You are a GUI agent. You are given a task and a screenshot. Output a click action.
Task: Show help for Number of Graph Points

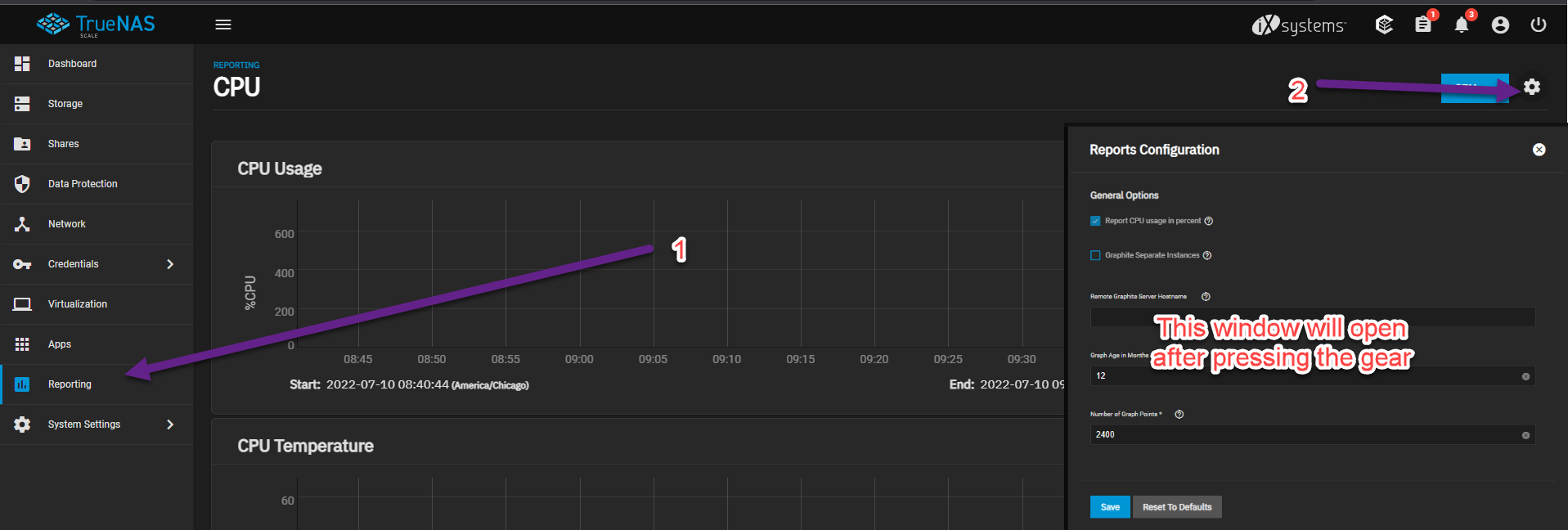1179,415
